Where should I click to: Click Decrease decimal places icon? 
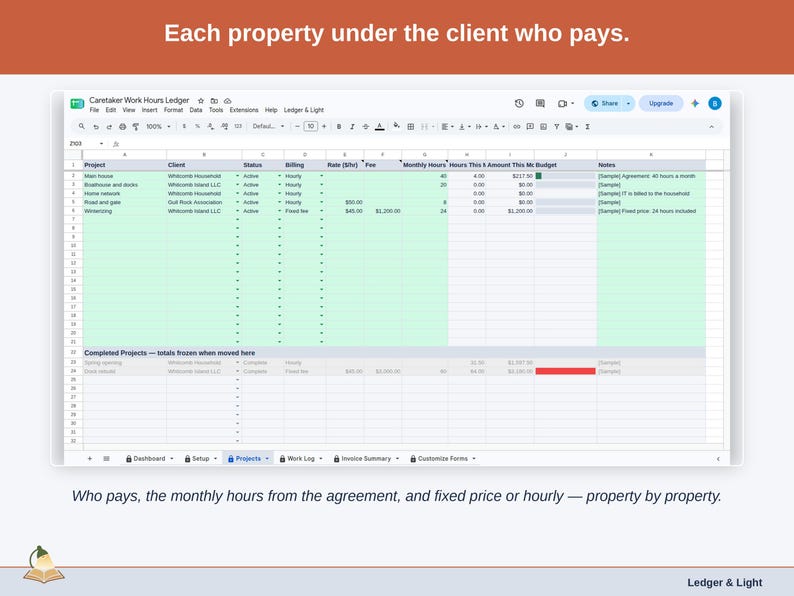coord(211,127)
